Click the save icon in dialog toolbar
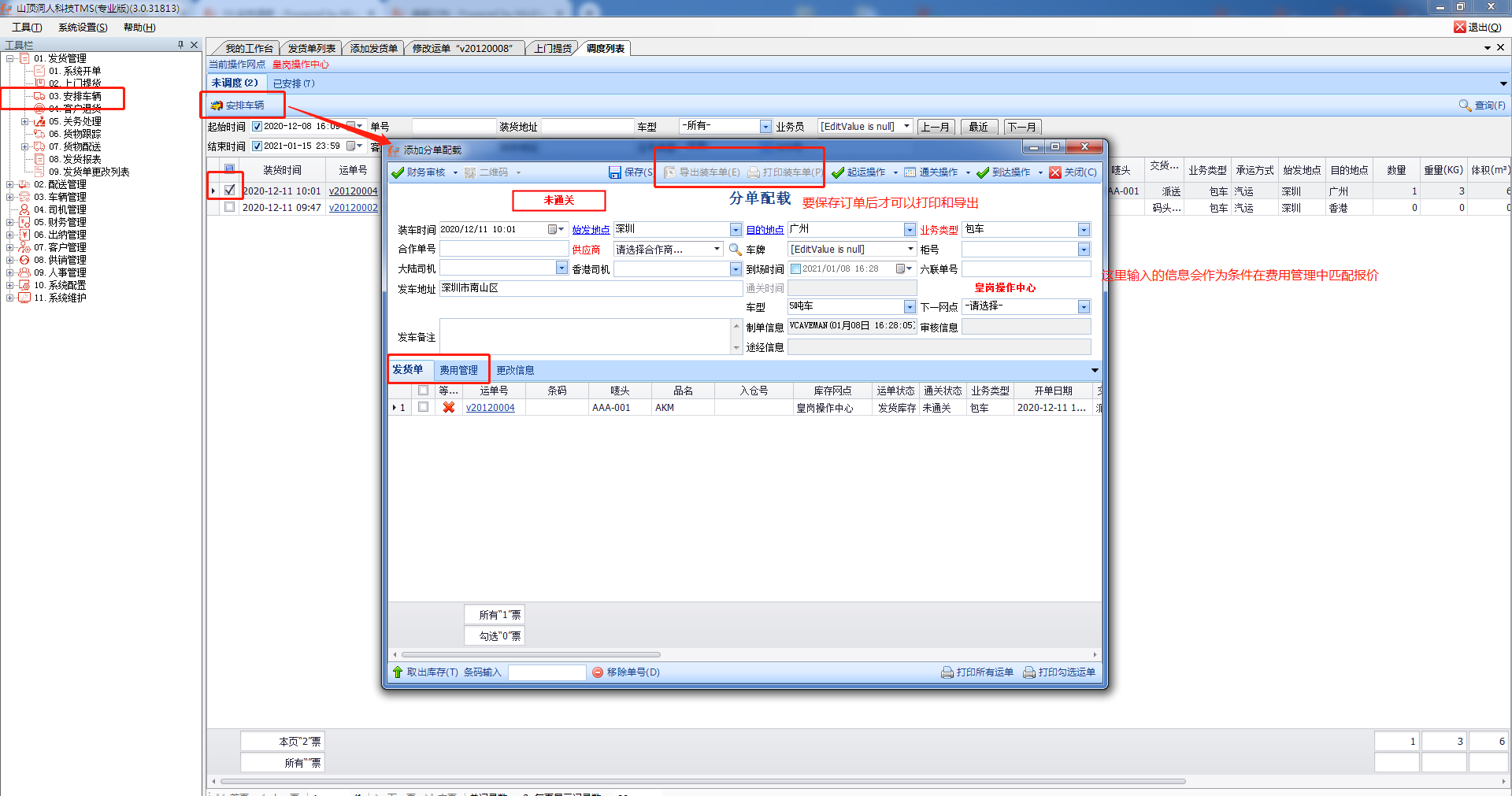Image resolution: width=1512 pixels, height=796 pixels. (615, 172)
